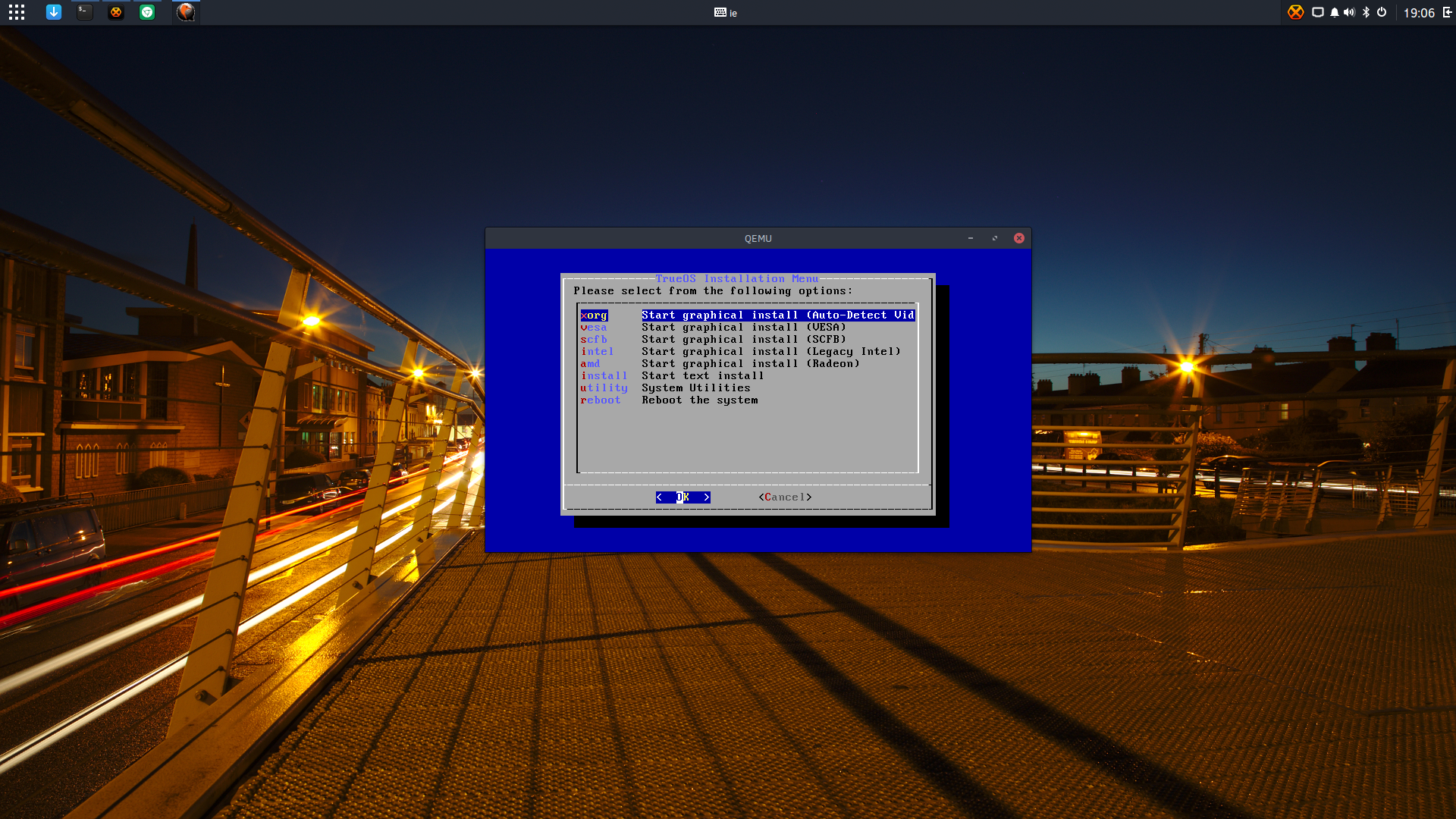1456x819 pixels.
Task: Open the blue download arrow app
Action: tap(53, 12)
